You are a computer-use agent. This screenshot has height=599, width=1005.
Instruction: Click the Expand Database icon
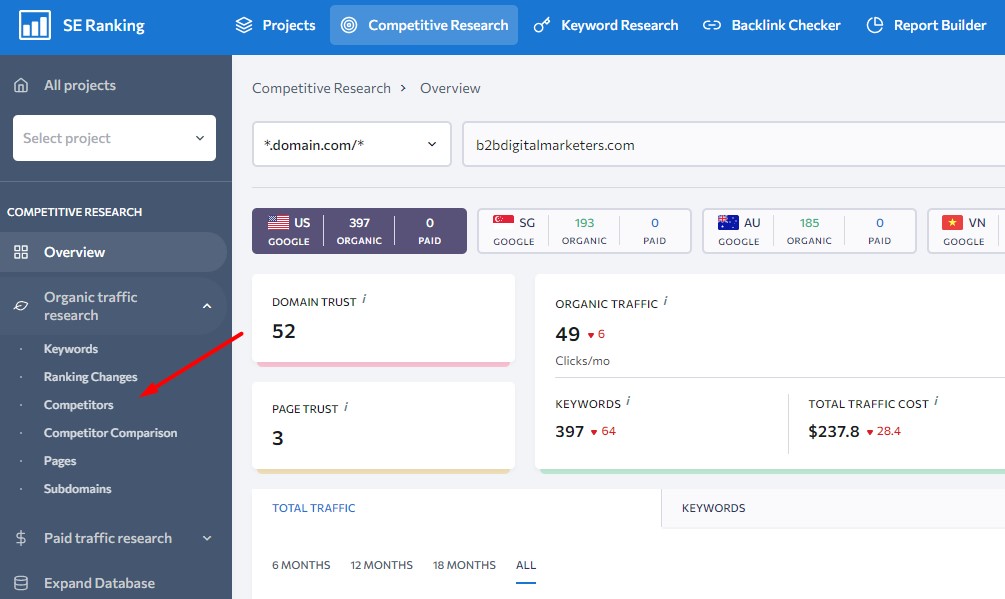tap(21, 583)
